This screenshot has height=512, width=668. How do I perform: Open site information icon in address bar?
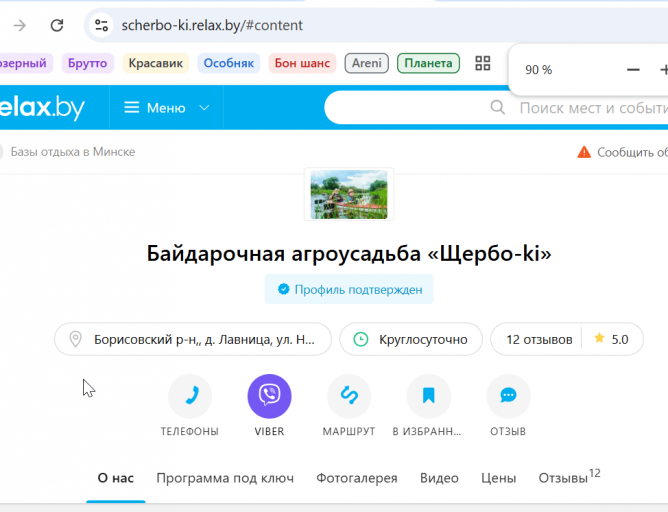click(x=101, y=26)
